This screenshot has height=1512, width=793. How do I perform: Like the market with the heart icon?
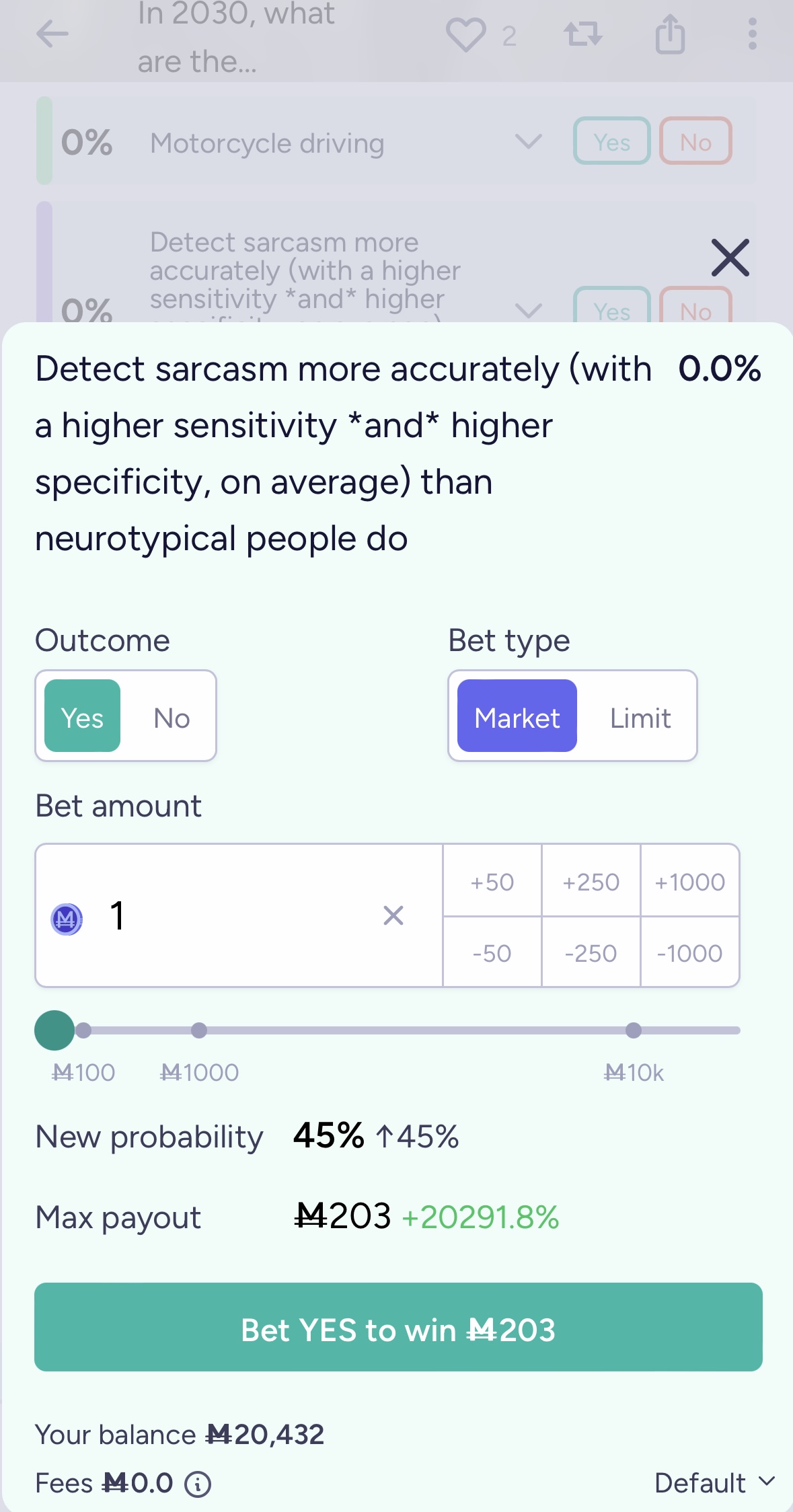coord(465,34)
